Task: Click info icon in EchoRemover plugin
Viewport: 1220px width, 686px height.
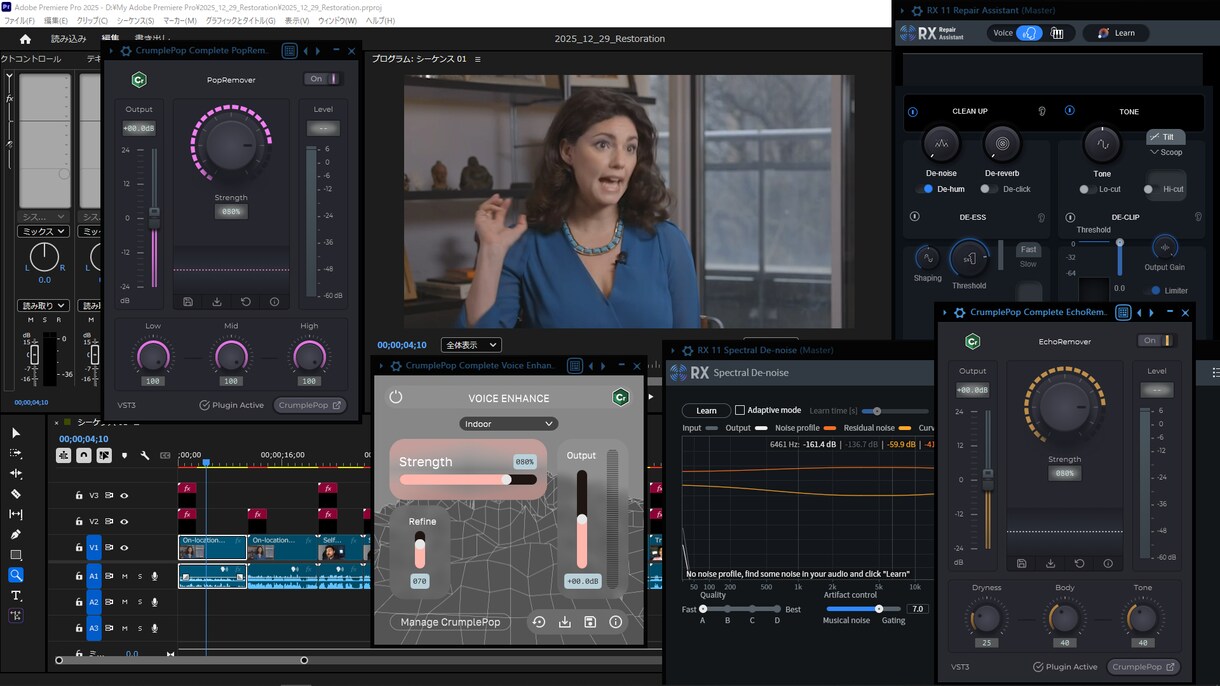Action: pyautogui.click(x=1108, y=563)
